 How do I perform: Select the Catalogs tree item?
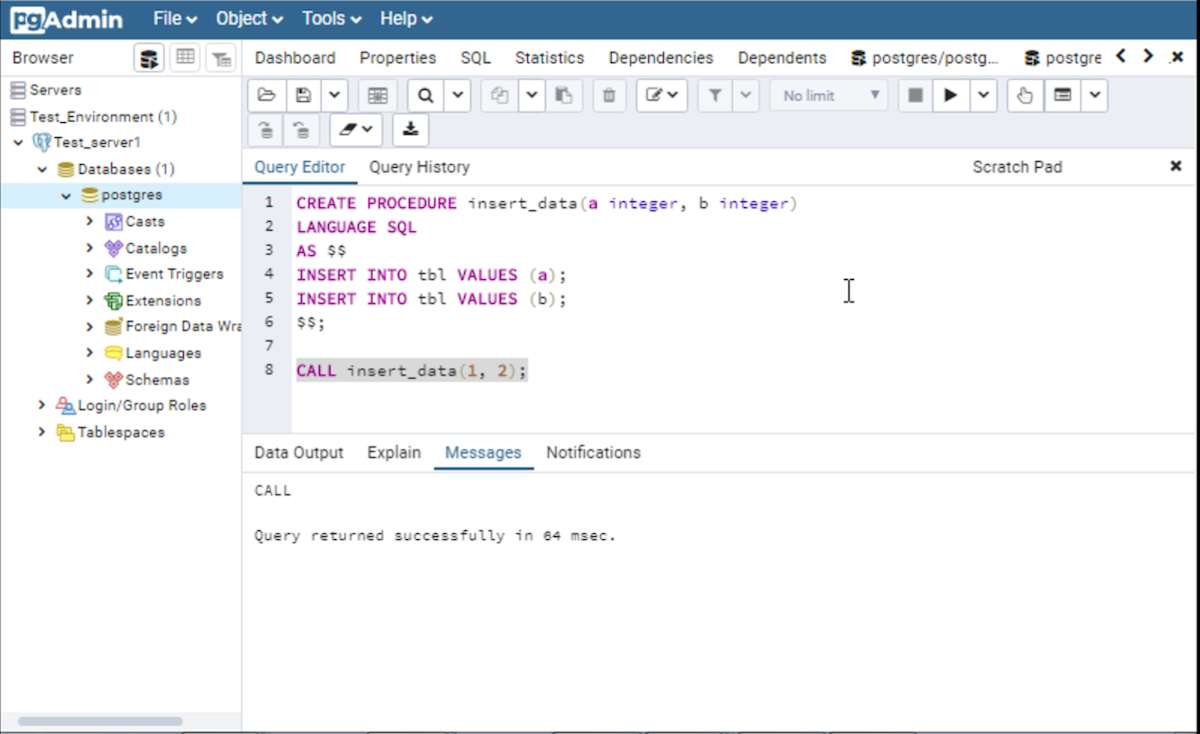(155, 248)
